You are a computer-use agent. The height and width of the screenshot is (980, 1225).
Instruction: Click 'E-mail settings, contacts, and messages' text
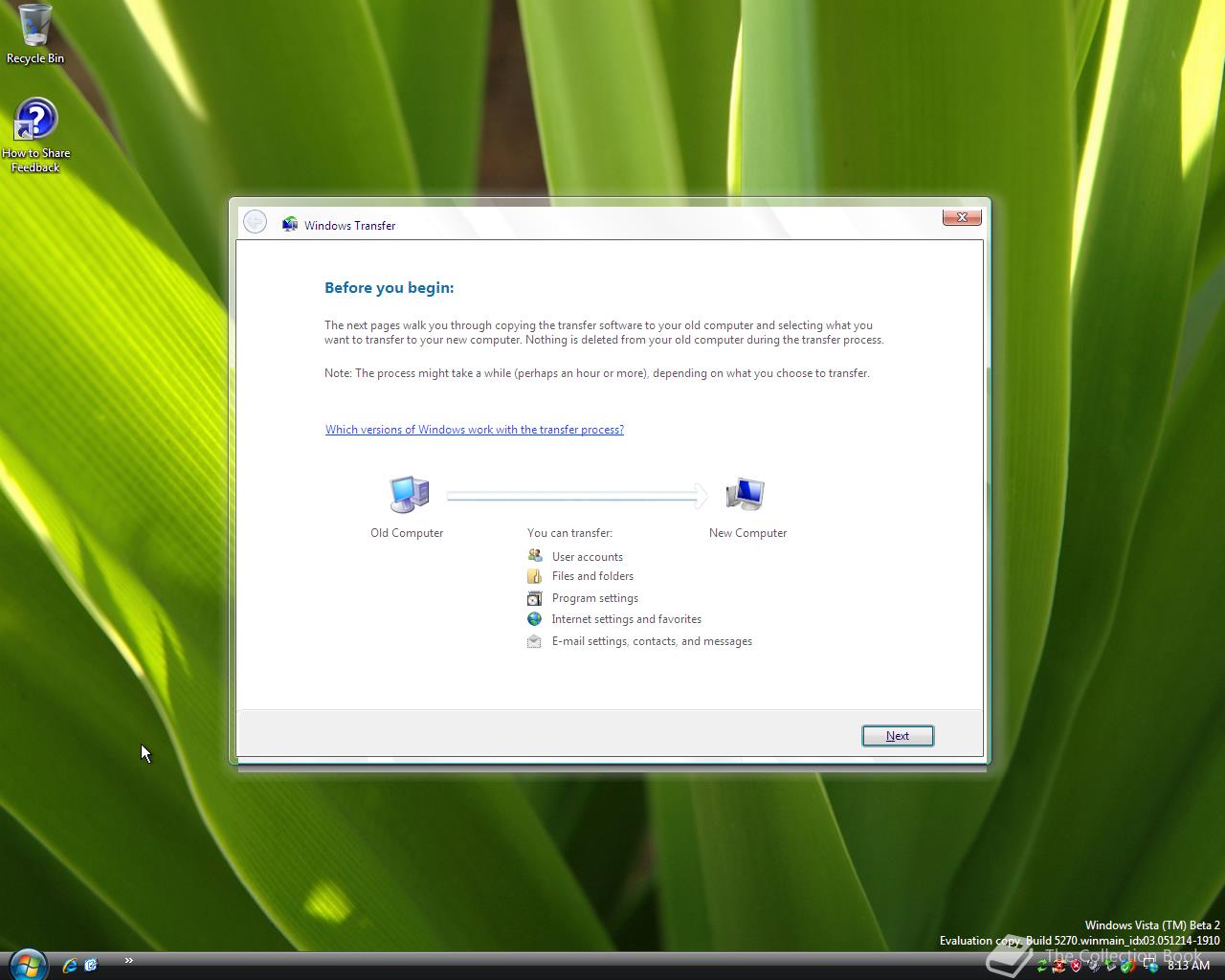[652, 641]
